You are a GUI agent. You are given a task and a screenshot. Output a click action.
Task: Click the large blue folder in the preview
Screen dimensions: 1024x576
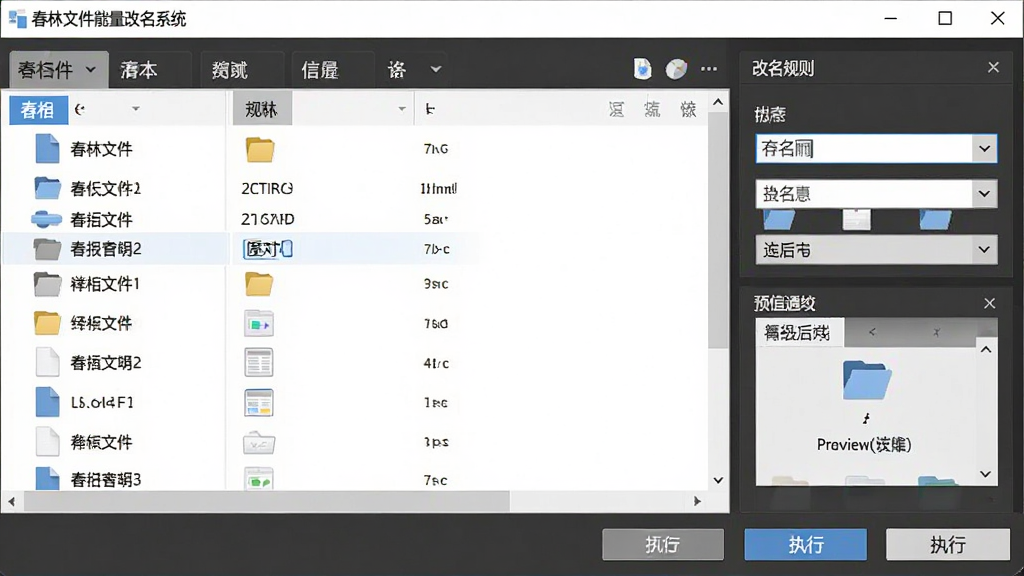coord(867,380)
